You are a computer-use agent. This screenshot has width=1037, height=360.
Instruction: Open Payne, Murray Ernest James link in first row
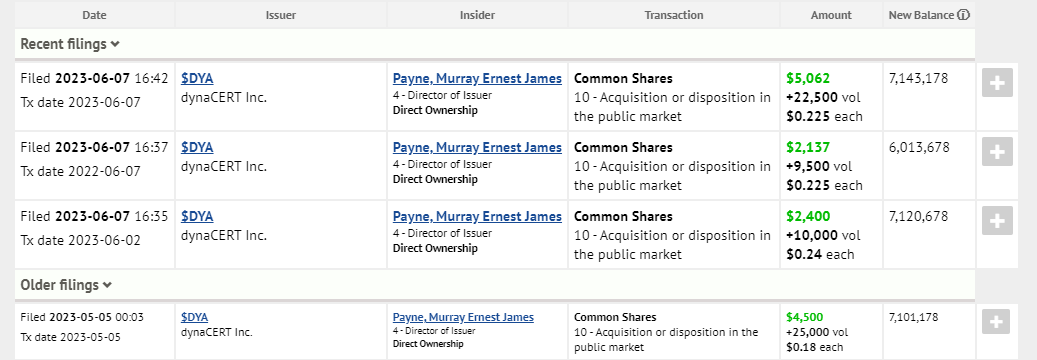pos(477,79)
